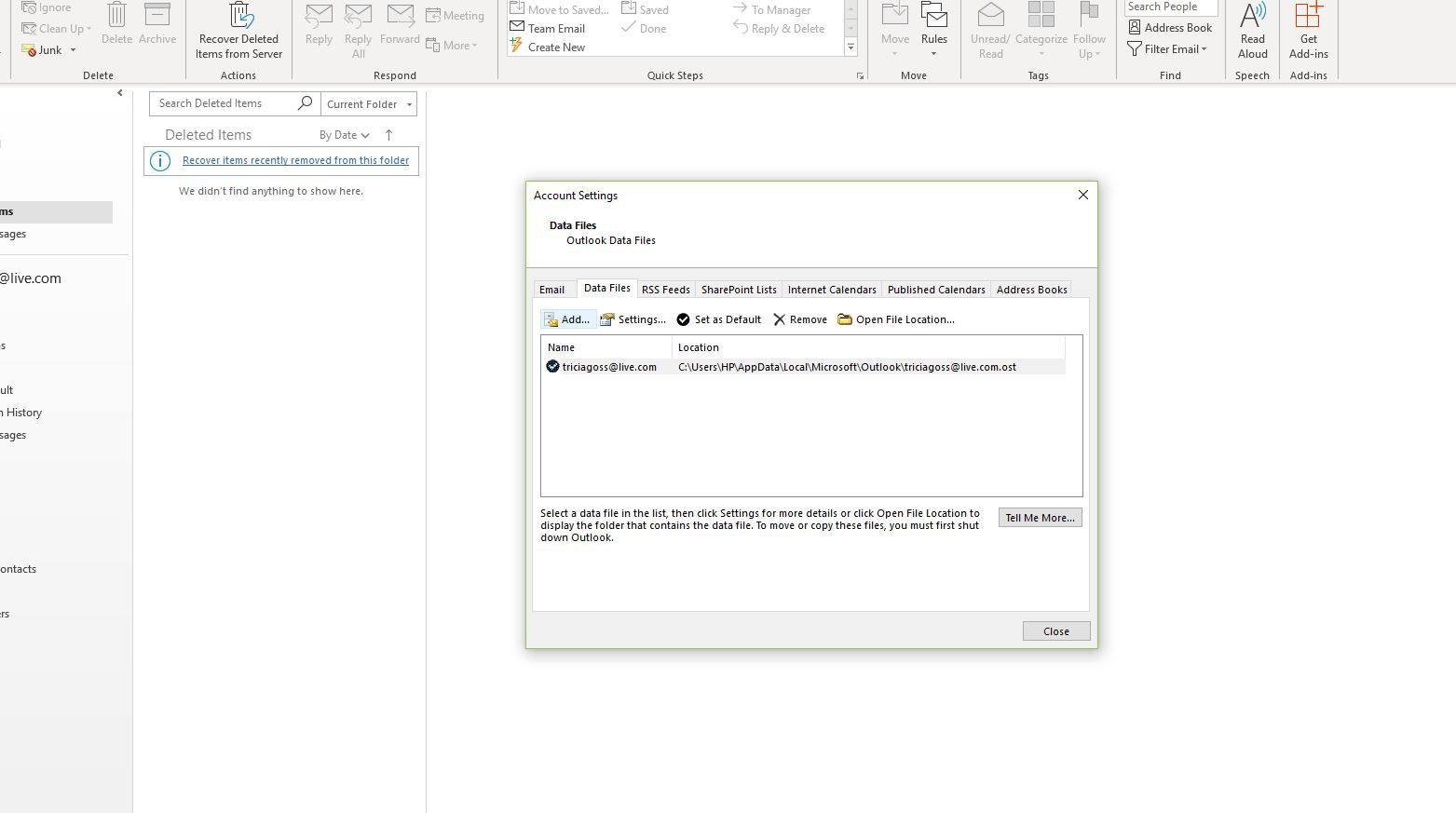Click the Tell Me More button
The image size is (1456, 813).
[1040, 518]
